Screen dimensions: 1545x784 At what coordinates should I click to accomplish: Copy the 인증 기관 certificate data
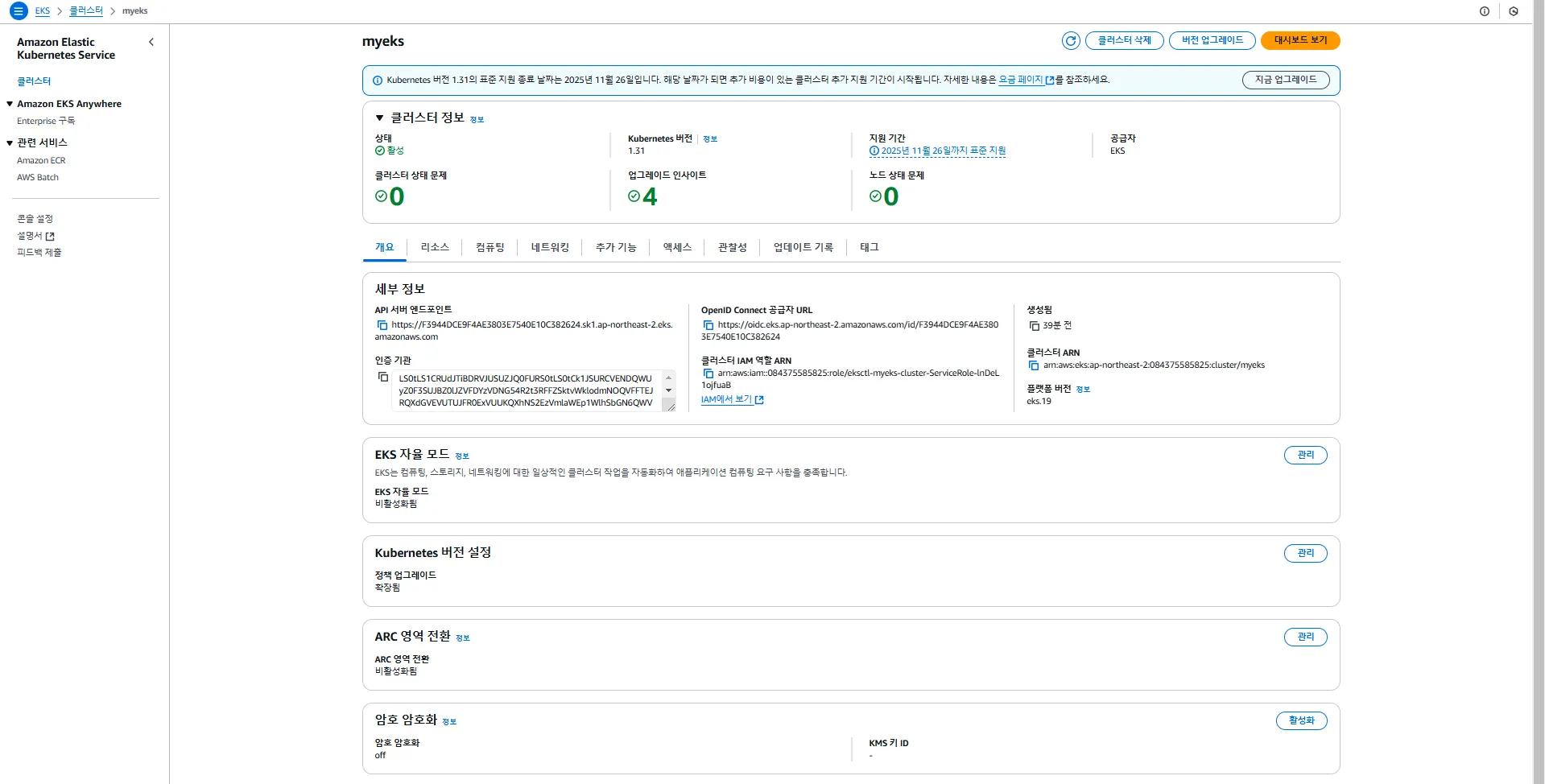point(383,377)
